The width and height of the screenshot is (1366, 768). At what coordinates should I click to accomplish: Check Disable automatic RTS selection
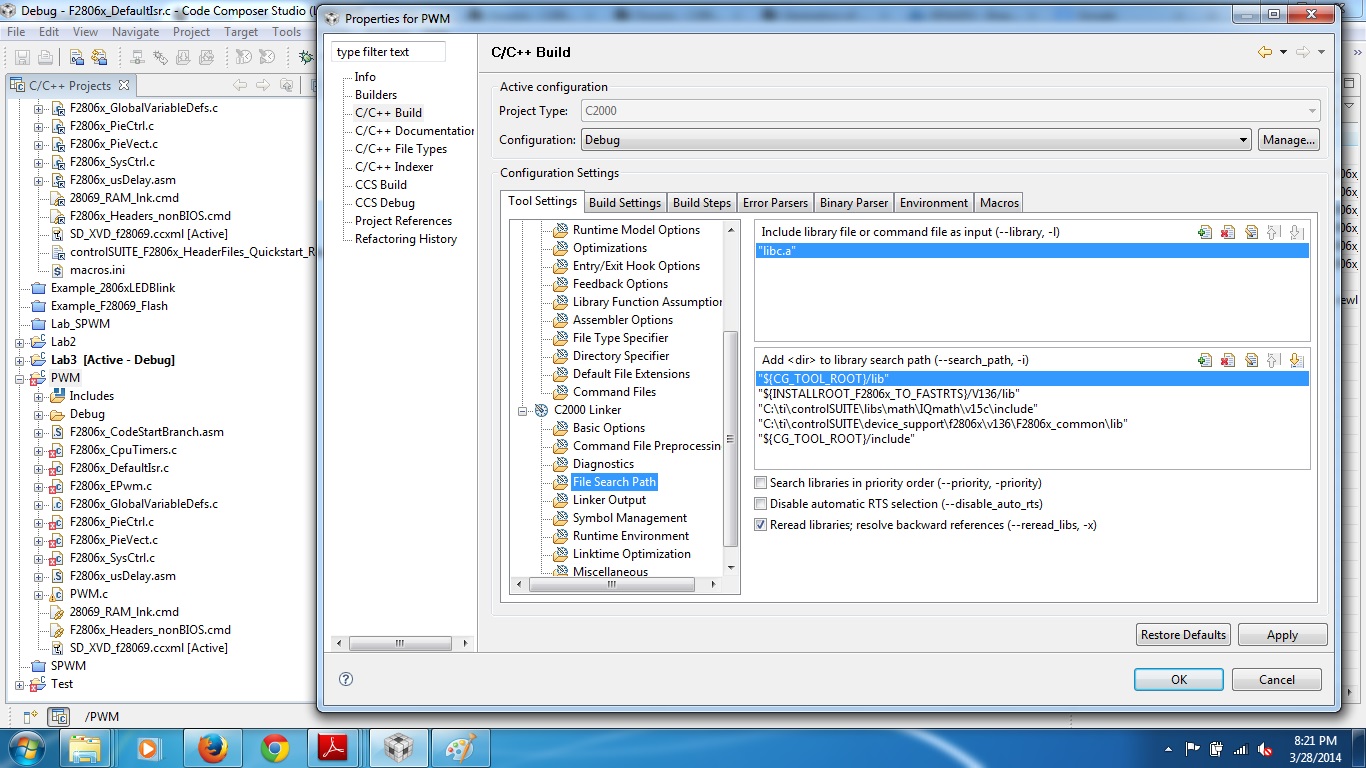(x=760, y=503)
